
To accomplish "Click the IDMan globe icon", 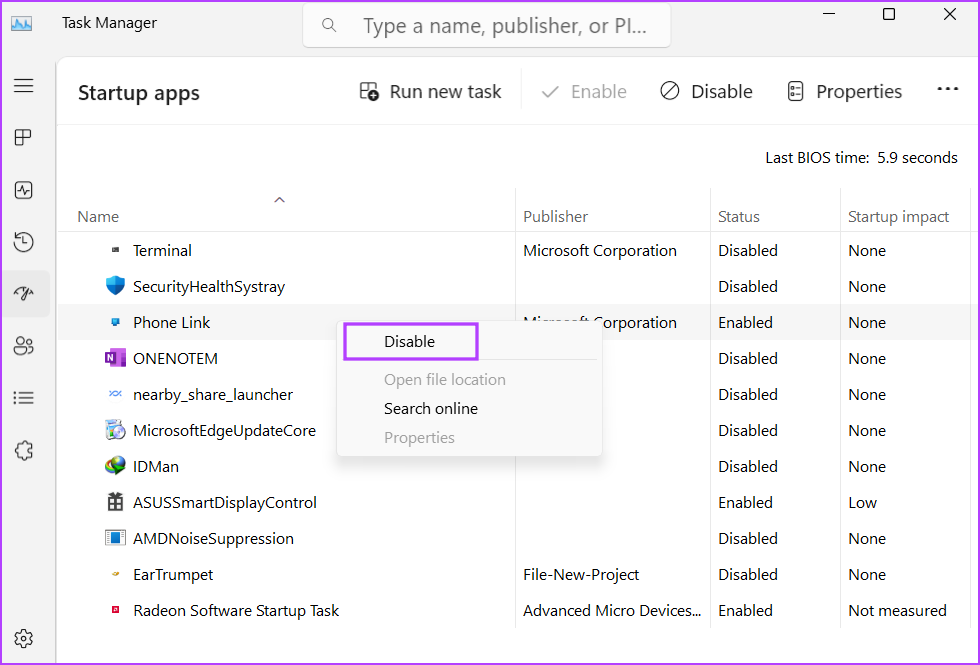I will [115, 466].
